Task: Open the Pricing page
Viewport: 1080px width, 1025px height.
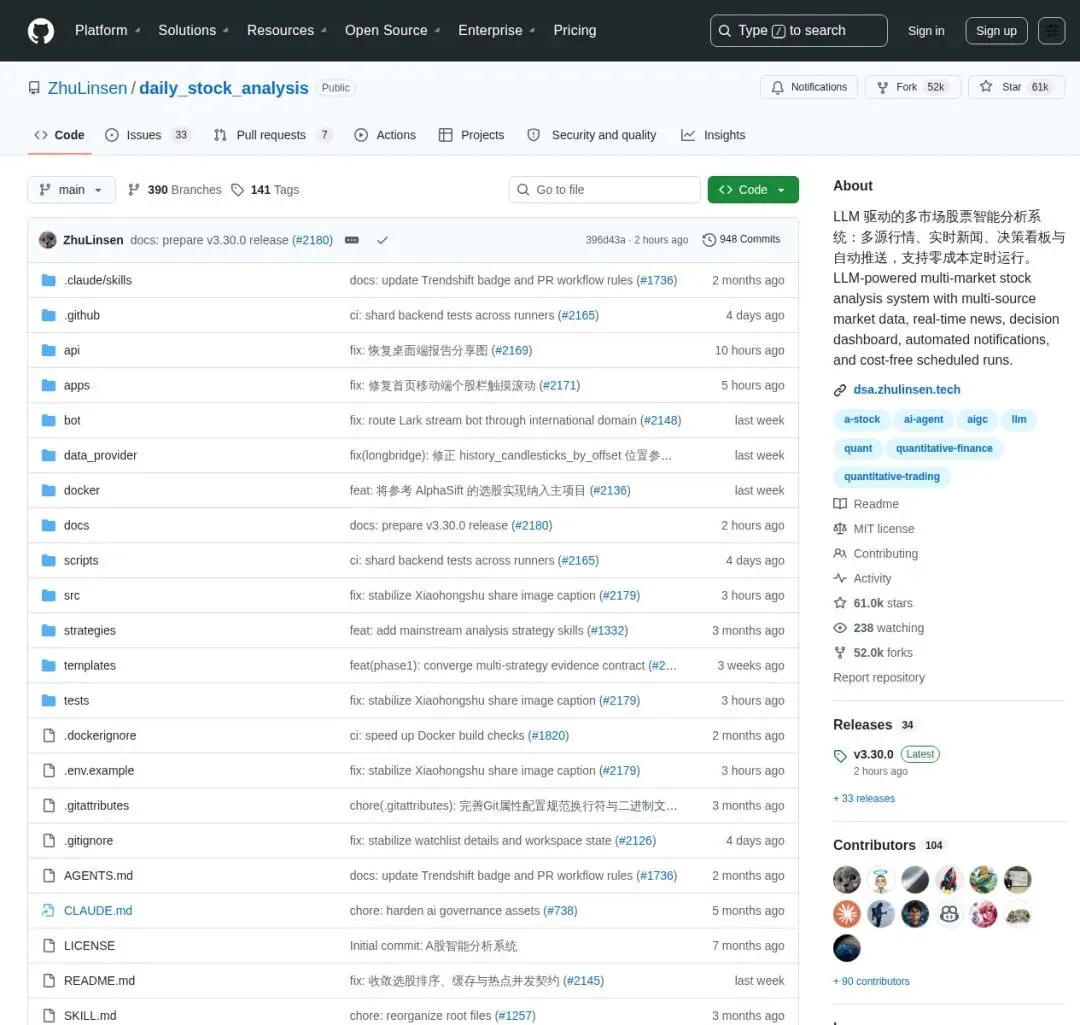Action: [575, 31]
